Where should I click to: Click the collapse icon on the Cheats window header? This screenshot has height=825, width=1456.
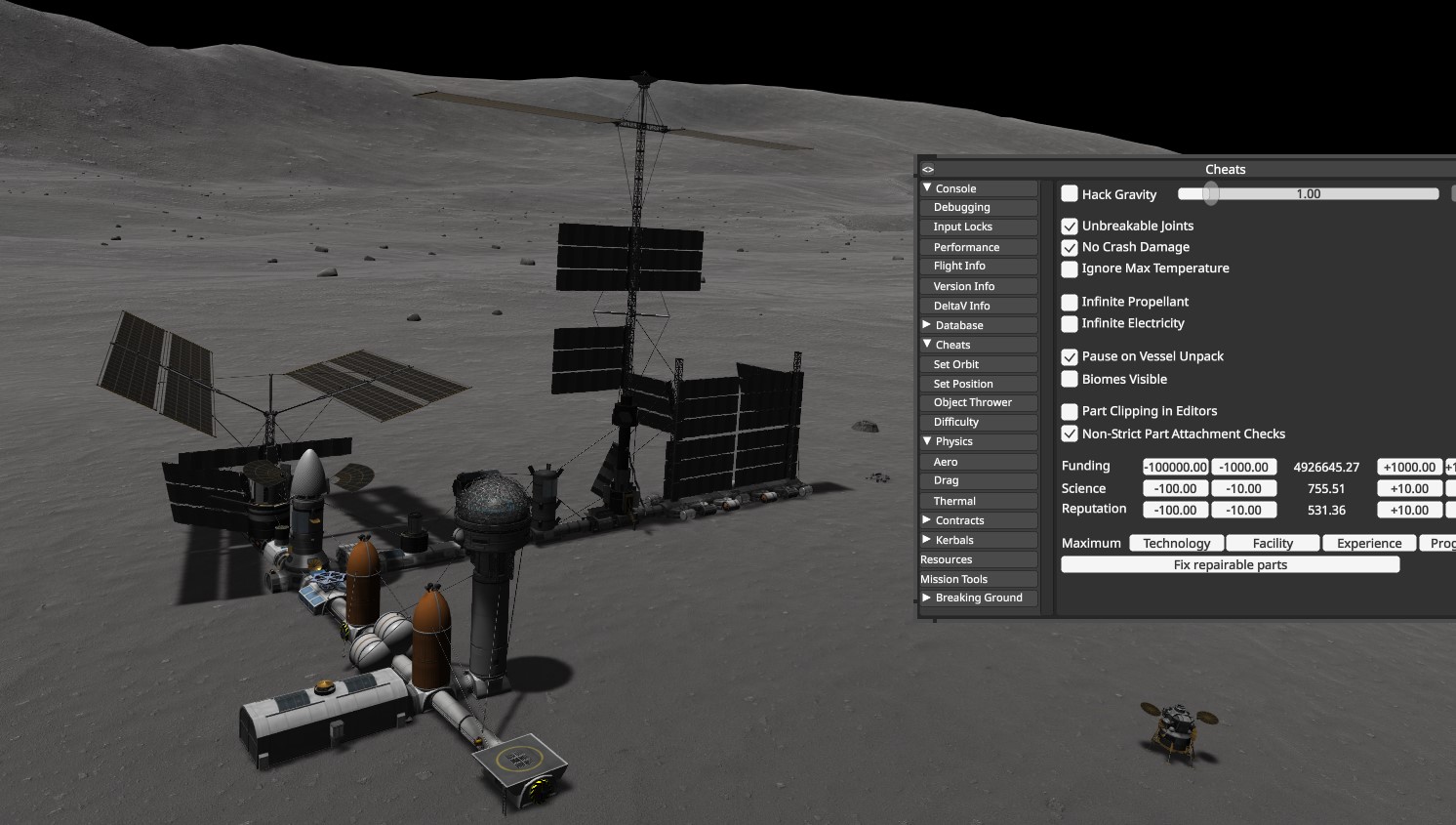click(x=927, y=168)
